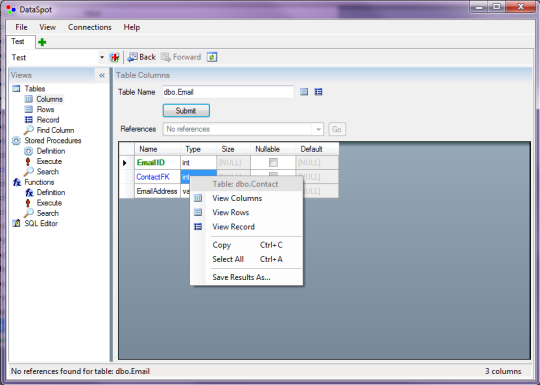
Task: Choose View Rows from context menu
Action: pos(247,212)
